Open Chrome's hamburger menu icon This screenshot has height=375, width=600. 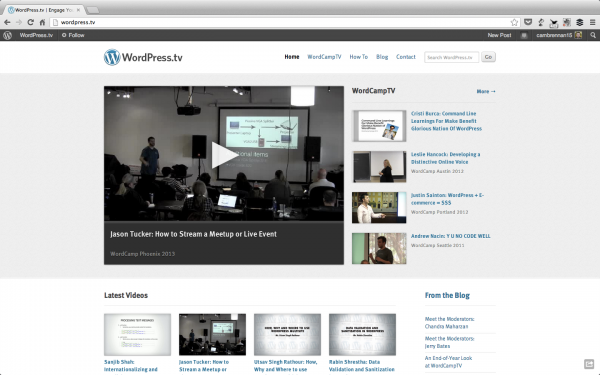pyautogui.click(x=592, y=23)
